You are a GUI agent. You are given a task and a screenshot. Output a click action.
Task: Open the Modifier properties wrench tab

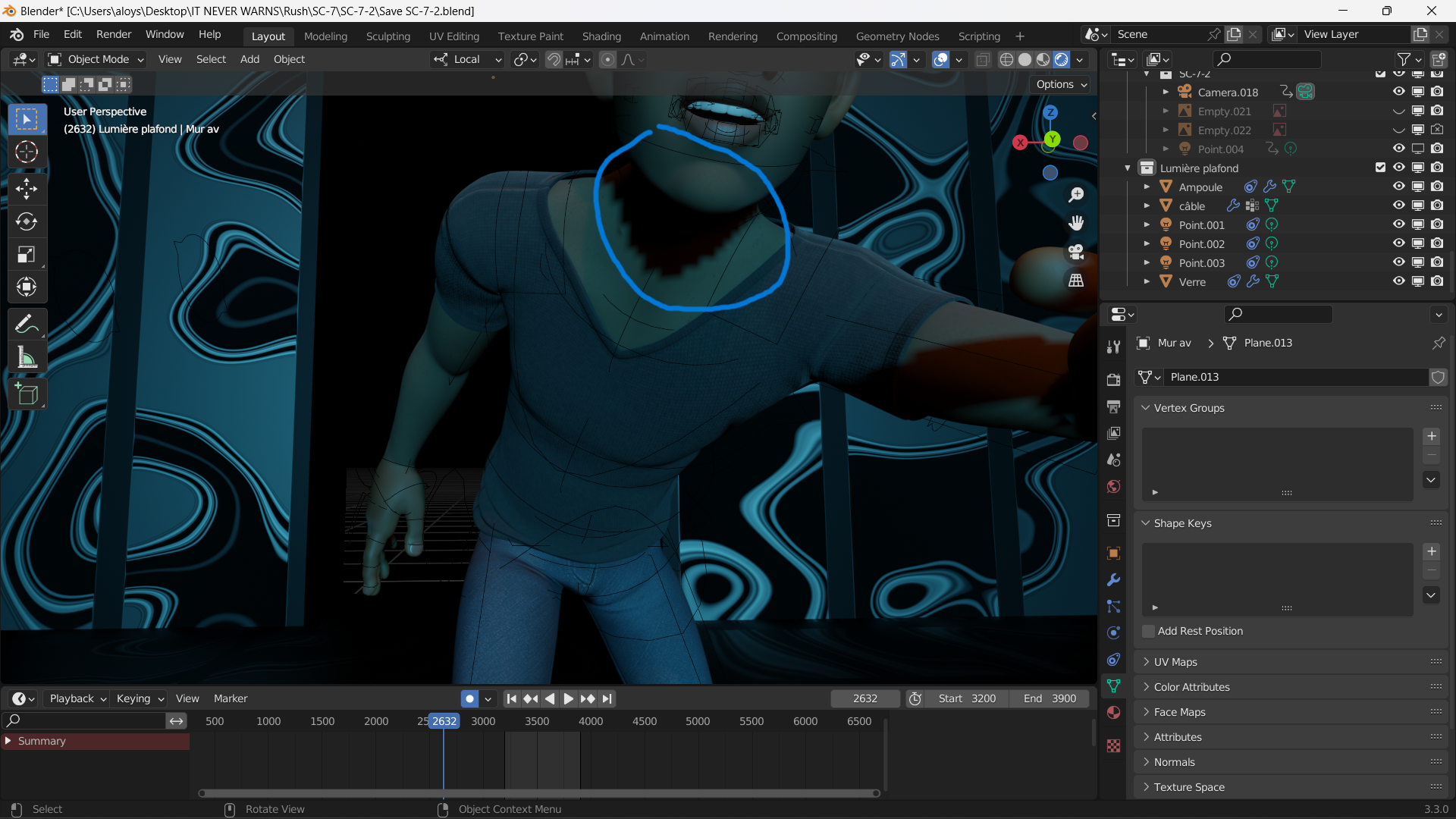(x=1113, y=580)
